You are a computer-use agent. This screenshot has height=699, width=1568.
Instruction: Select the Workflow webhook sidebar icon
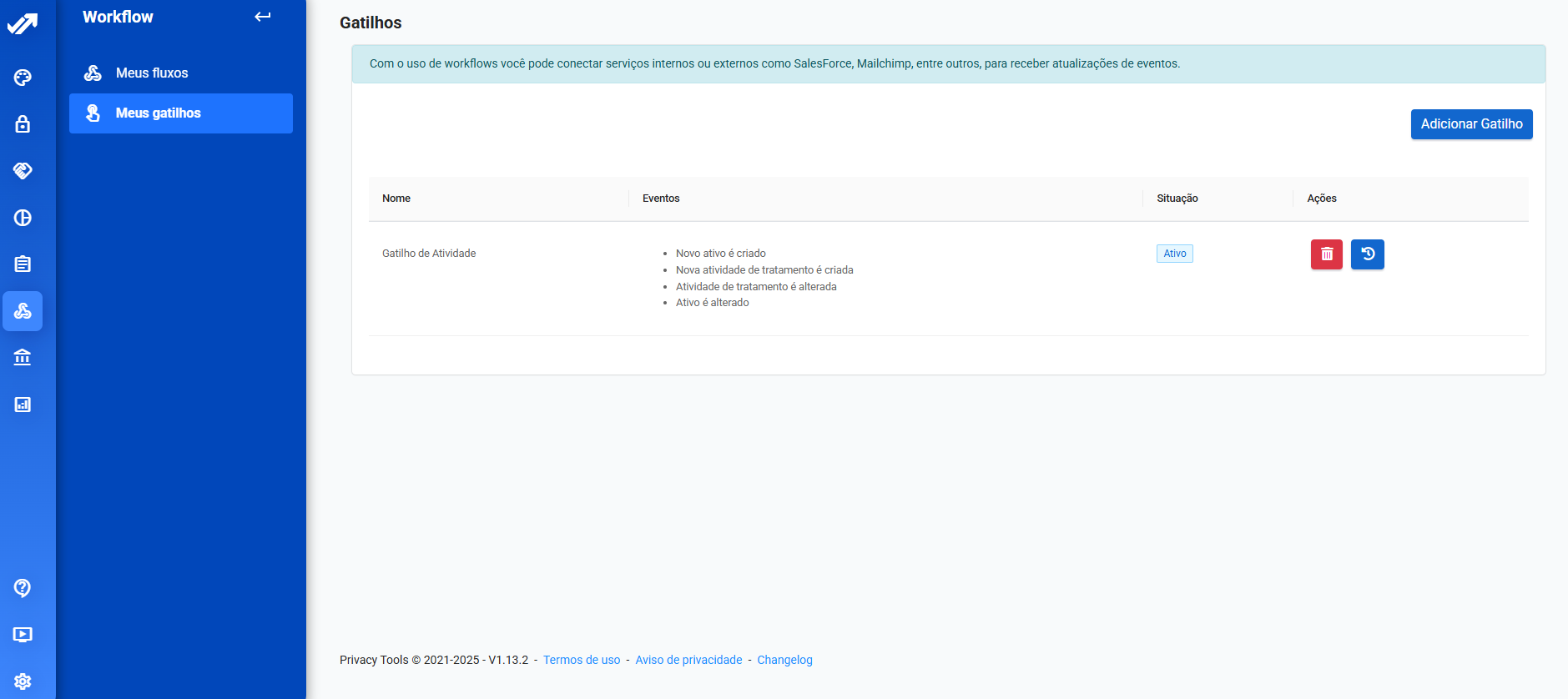coord(23,311)
